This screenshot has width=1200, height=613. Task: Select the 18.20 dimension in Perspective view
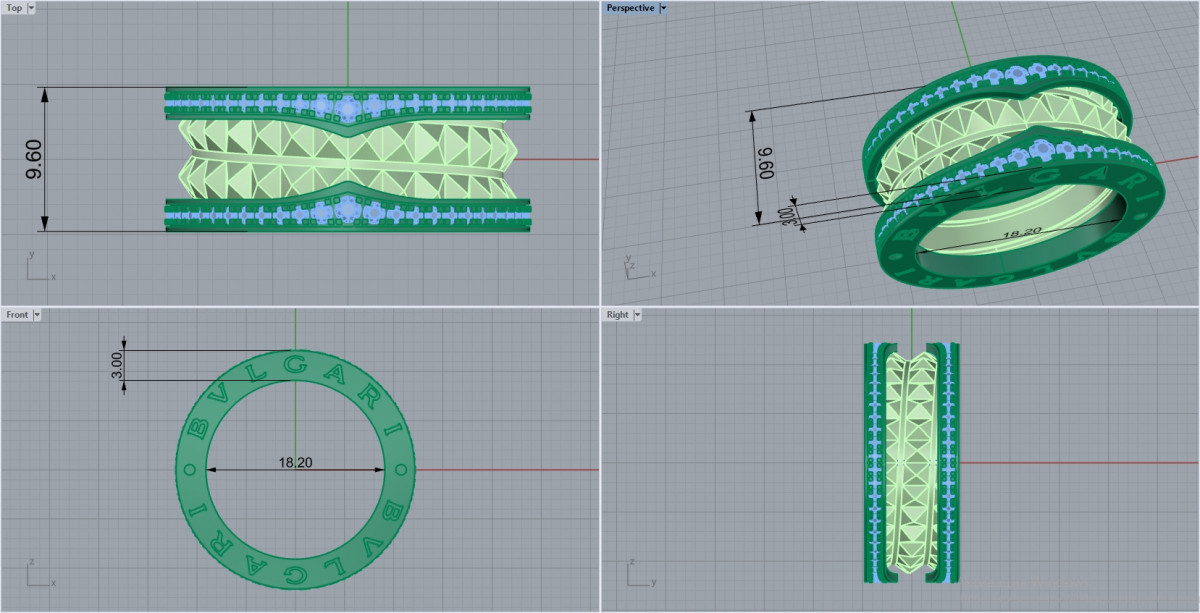coord(1021,232)
